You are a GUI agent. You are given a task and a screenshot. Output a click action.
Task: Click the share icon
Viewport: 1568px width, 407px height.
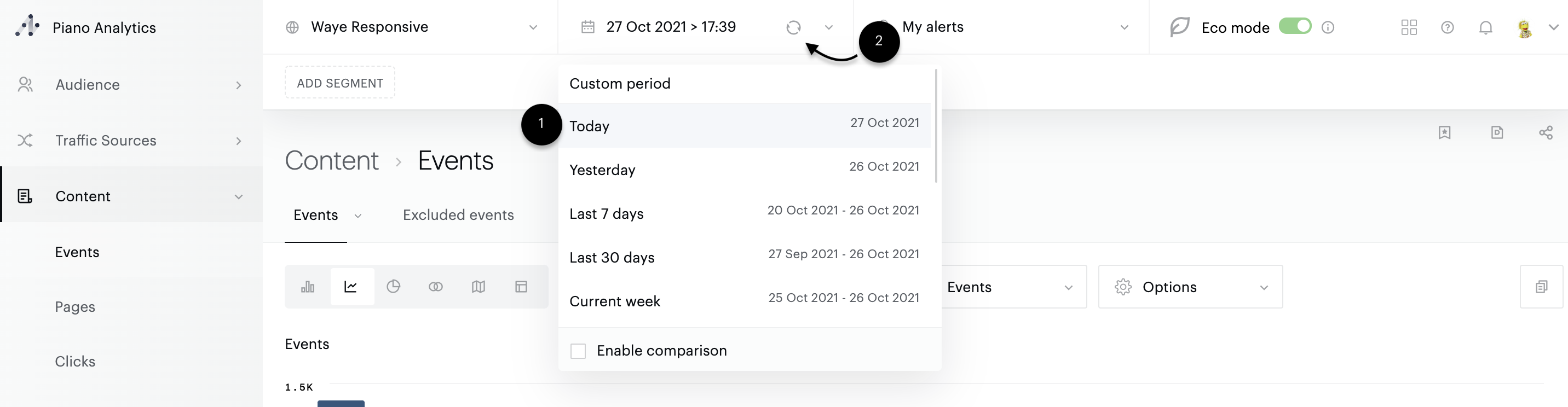[x=1546, y=132]
